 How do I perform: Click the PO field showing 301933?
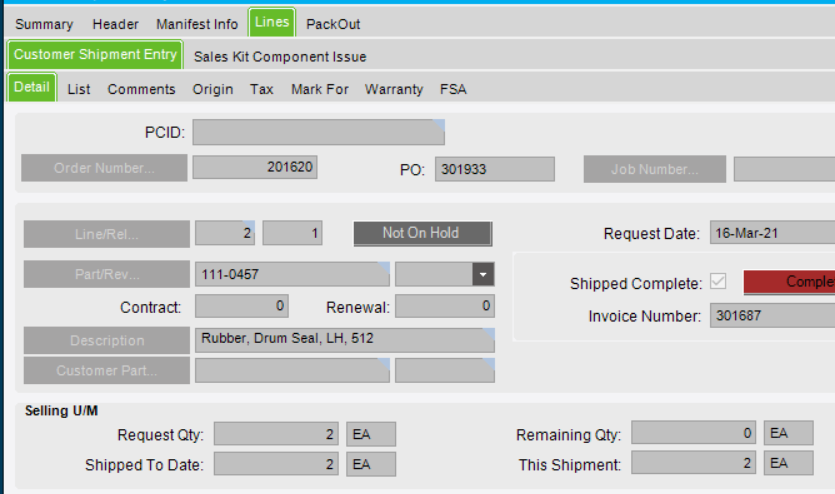tap(495, 169)
